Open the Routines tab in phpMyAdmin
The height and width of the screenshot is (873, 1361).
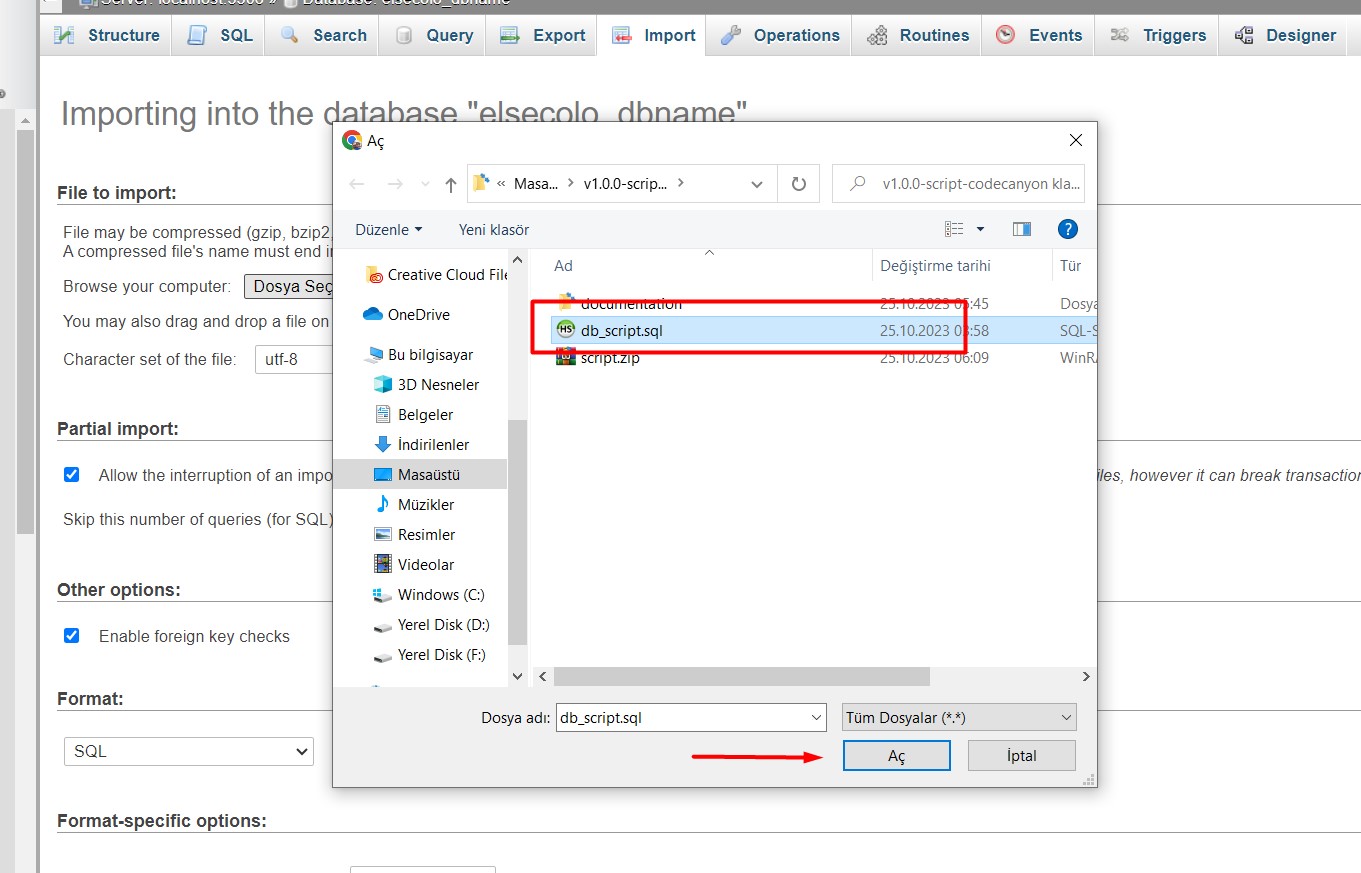point(918,35)
